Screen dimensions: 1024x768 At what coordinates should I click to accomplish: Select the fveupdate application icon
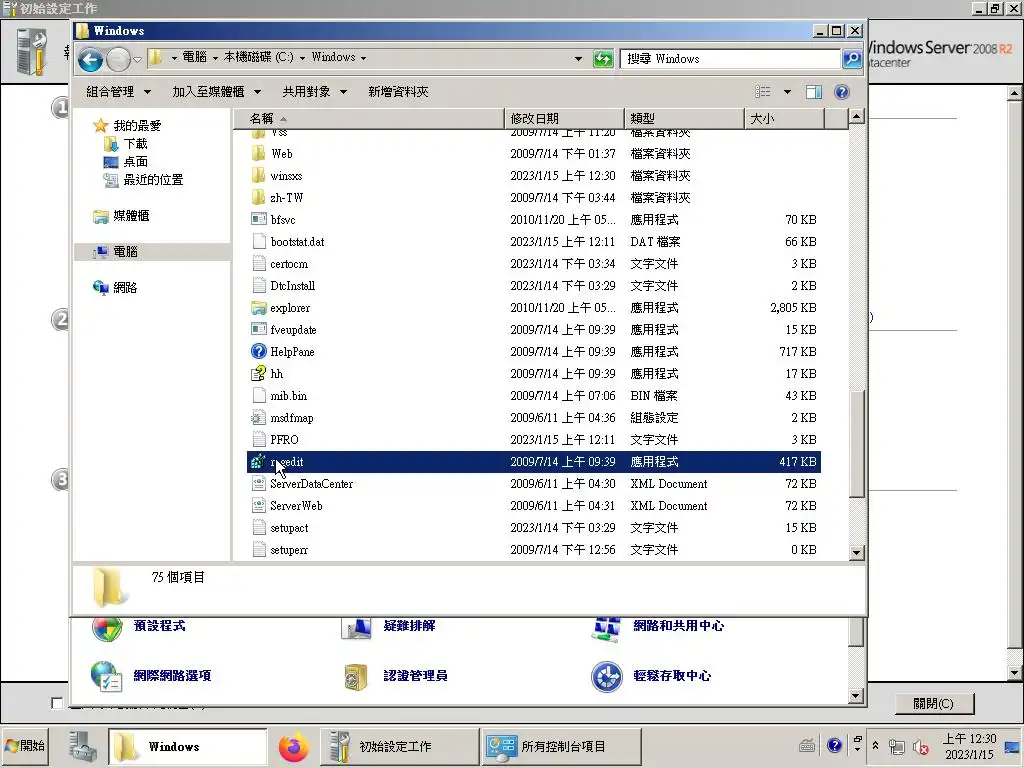259,329
